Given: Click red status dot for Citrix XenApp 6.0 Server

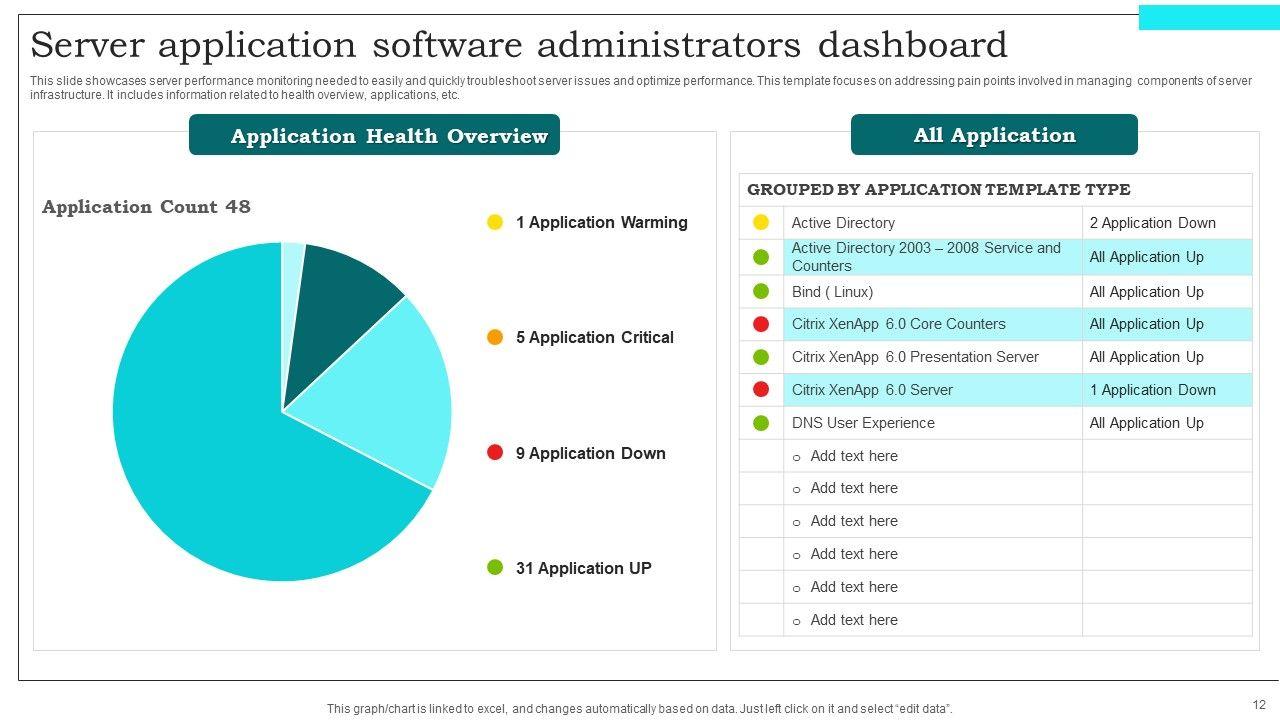Looking at the screenshot, I should click(761, 390).
